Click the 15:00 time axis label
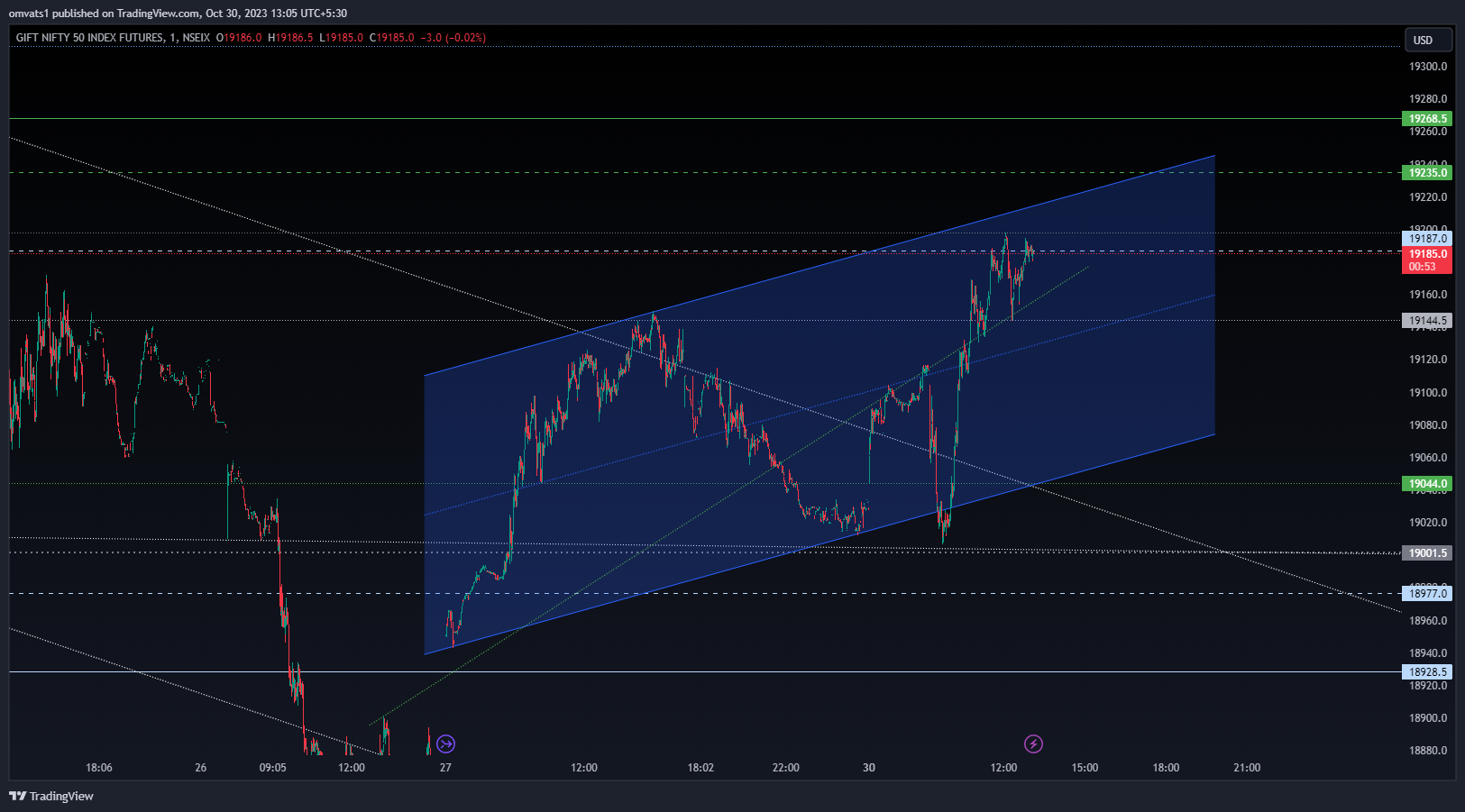The image size is (1465, 812). [1085, 768]
